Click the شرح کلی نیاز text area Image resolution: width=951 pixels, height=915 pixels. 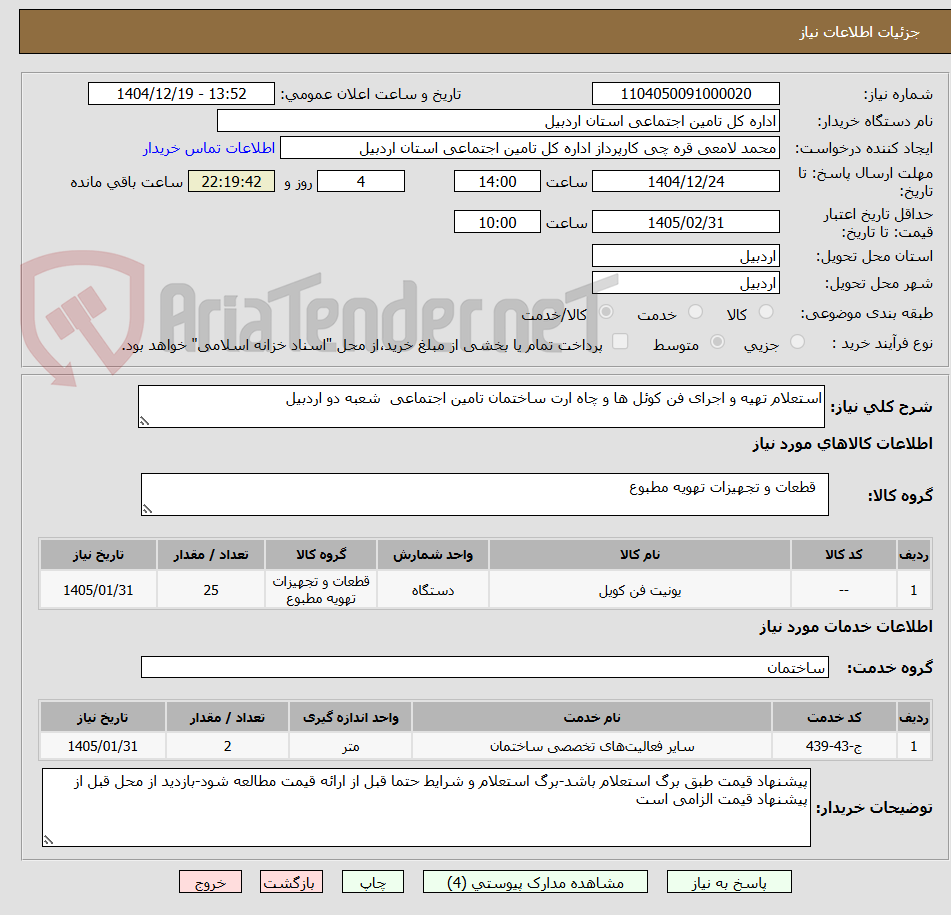481,406
